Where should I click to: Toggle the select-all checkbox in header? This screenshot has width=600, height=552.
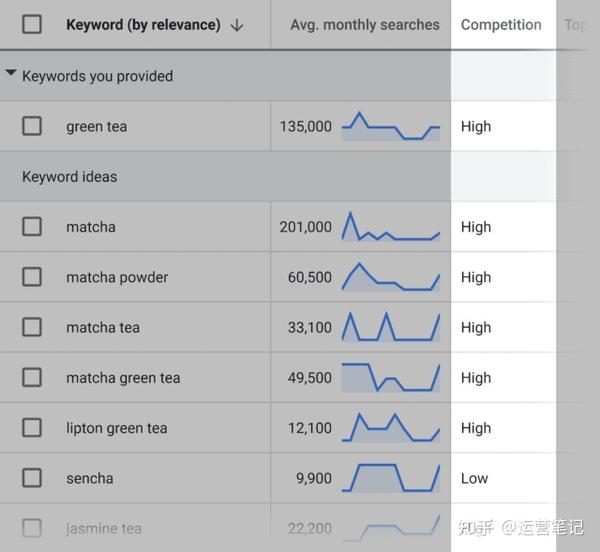tap(32, 25)
